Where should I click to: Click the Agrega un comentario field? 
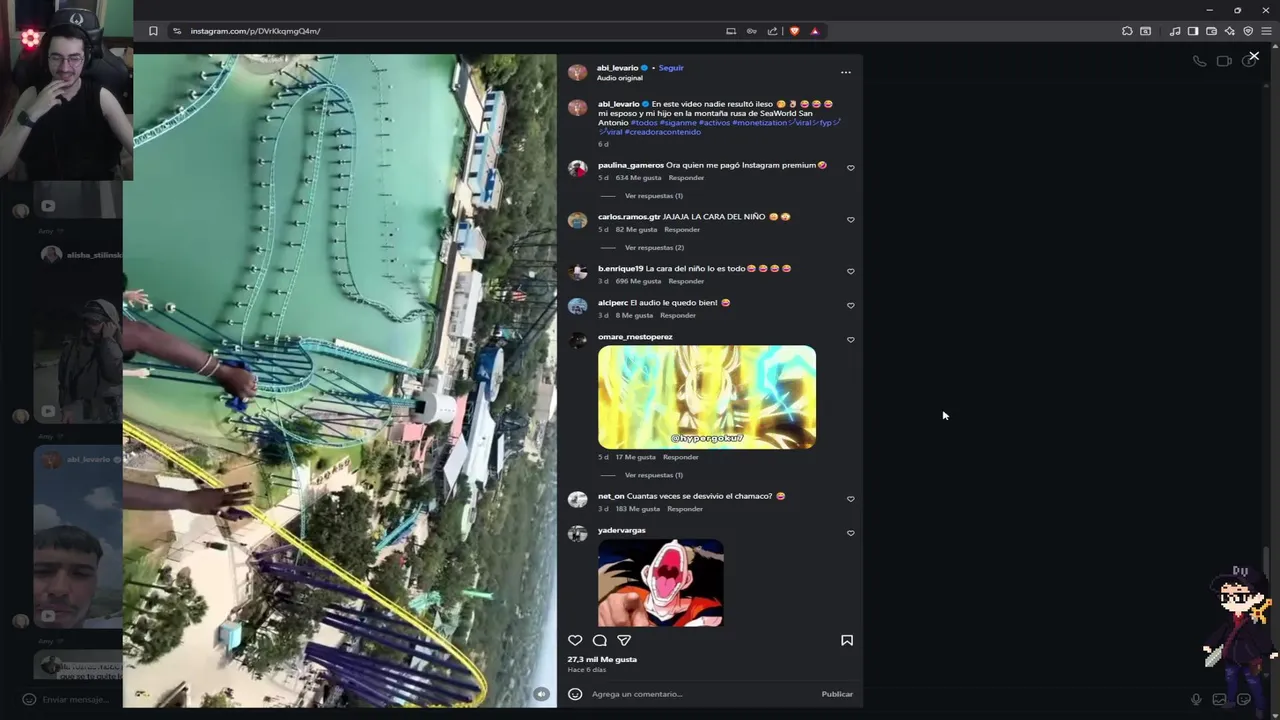700,694
